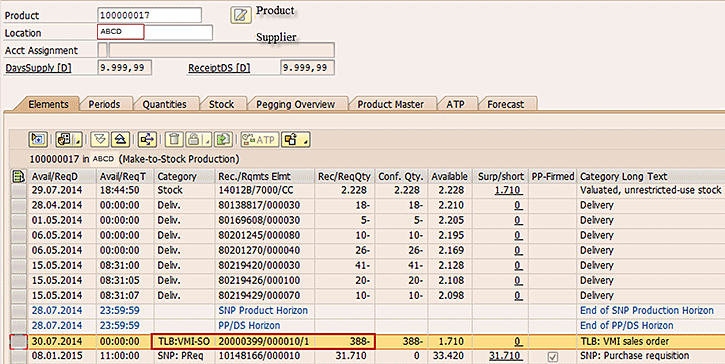The width and height of the screenshot is (725, 364).
Task: Click purchase requisition 10148166/000010
Action: [259, 356]
